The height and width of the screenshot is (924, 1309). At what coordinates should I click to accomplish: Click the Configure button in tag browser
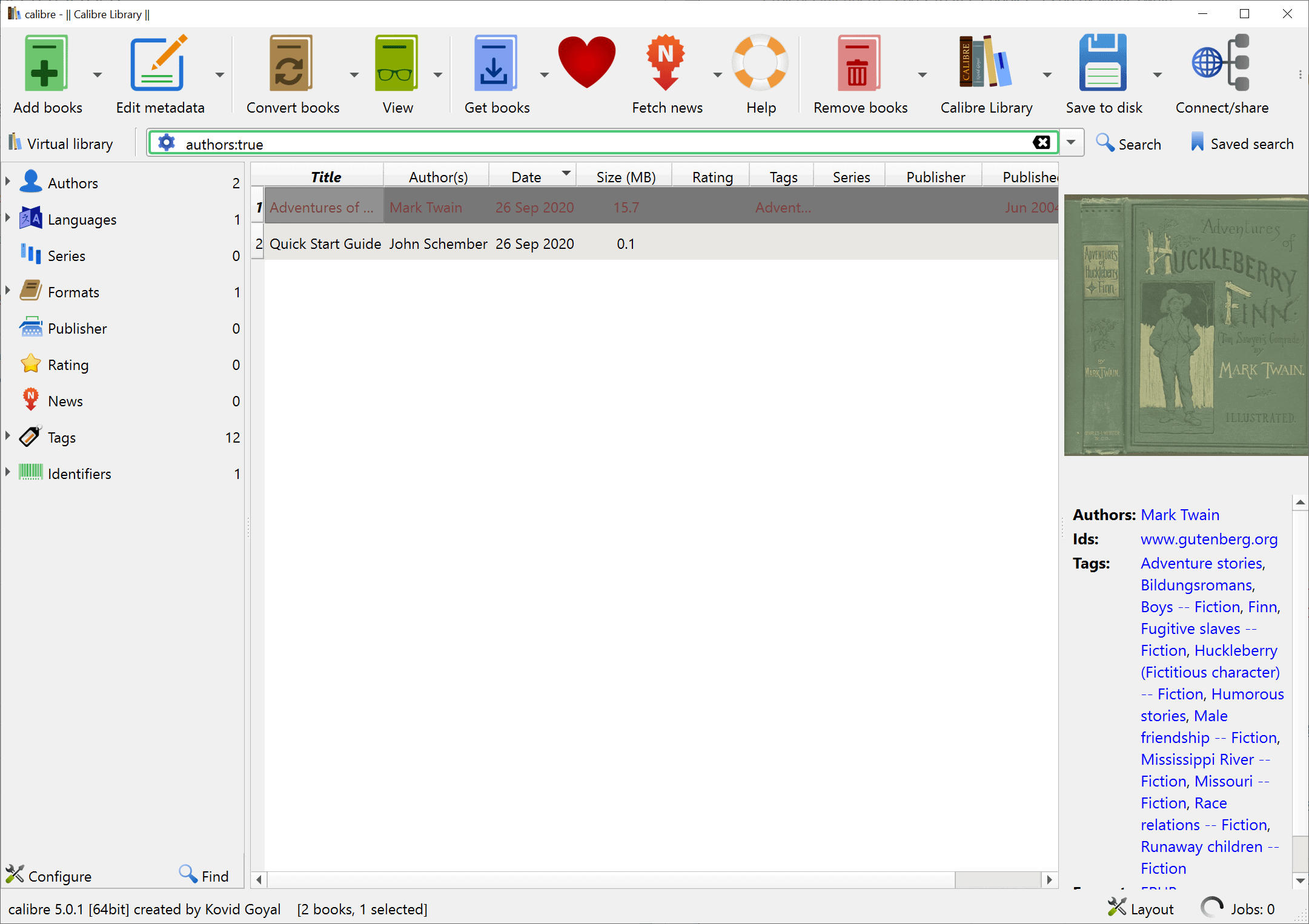coord(49,876)
